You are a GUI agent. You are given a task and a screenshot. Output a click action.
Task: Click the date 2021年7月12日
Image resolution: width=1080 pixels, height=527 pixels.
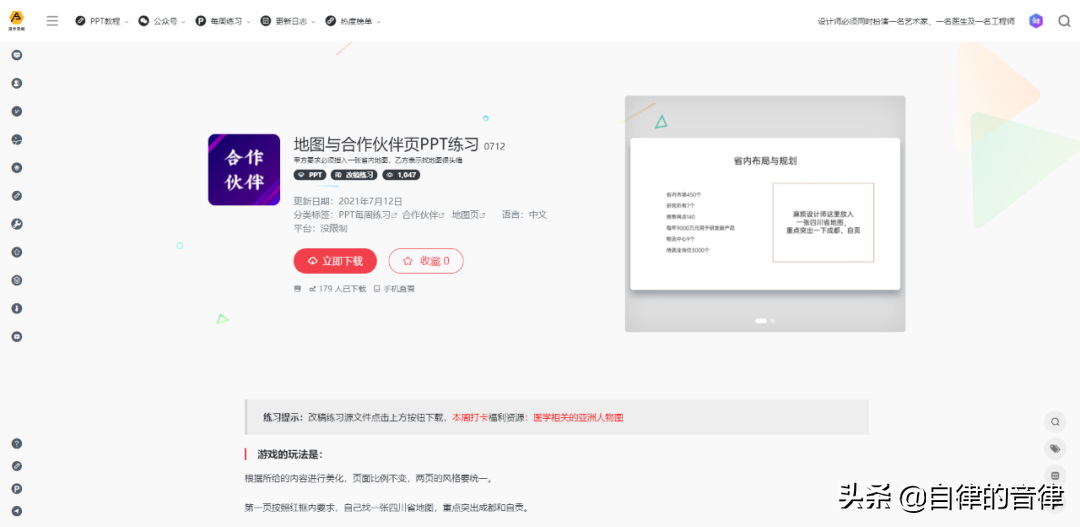point(371,201)
